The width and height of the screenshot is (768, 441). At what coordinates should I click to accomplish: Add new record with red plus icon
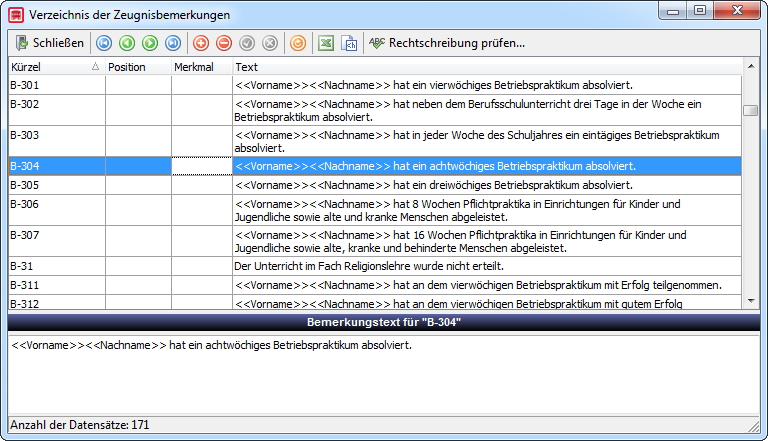[201, 43]
